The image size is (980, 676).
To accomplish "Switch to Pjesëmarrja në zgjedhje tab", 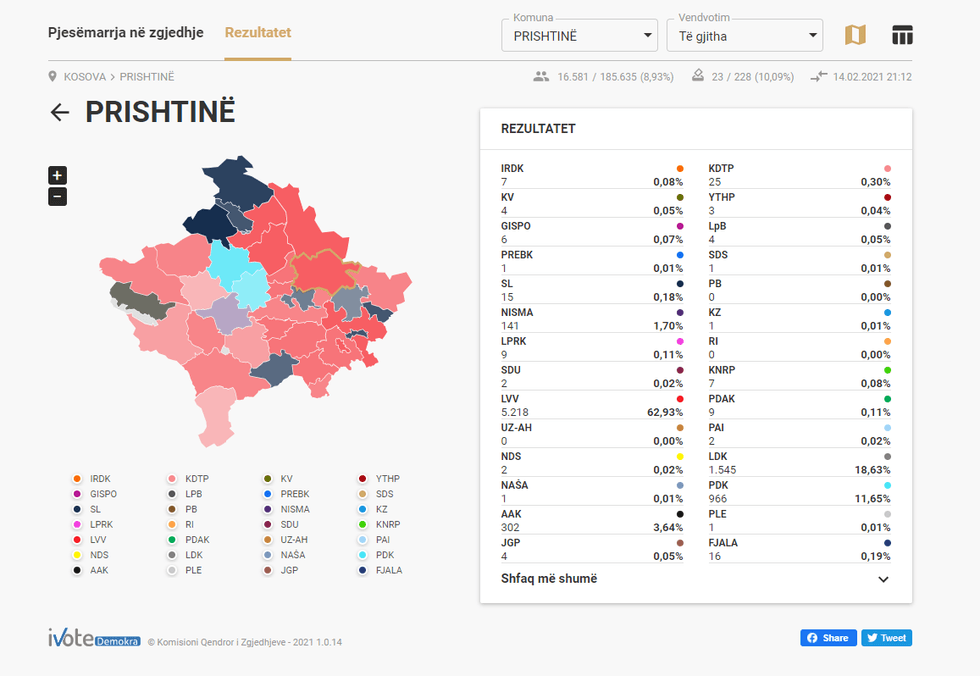I will pos(126,33).
